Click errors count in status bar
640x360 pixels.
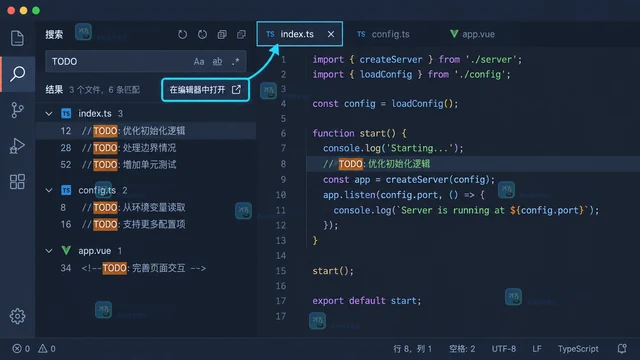[x=21, y=349]
